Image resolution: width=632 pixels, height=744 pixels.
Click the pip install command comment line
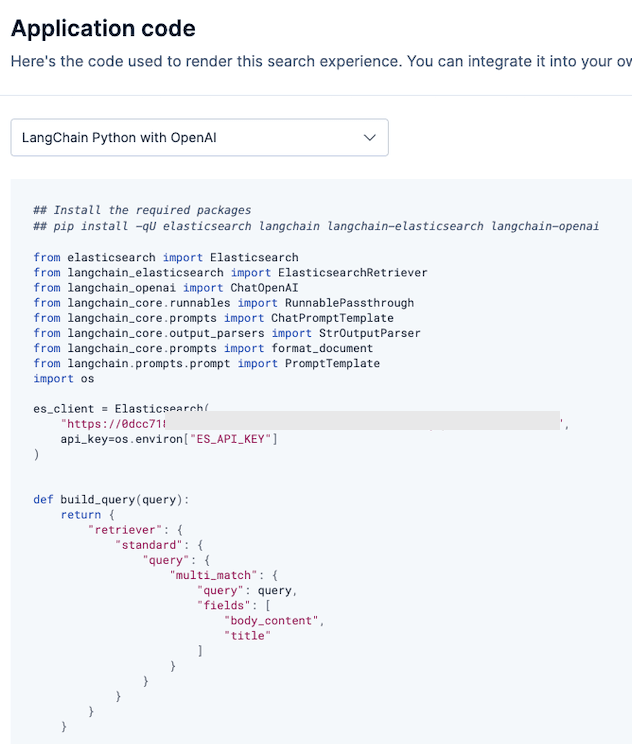coord(316,226)
